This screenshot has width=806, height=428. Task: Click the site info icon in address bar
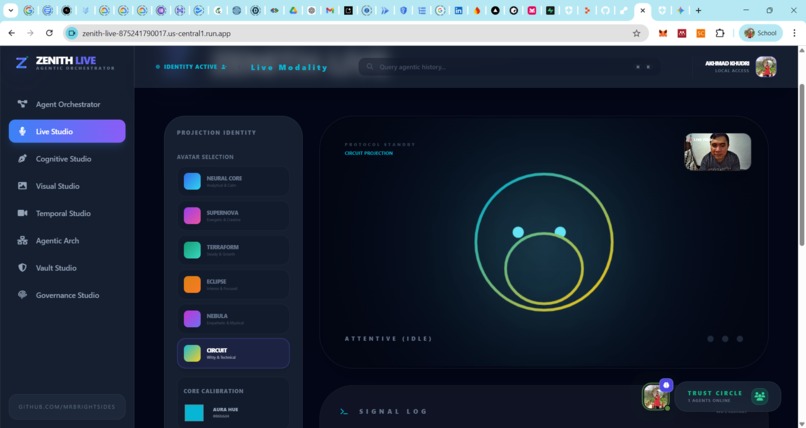coord(71,33)
